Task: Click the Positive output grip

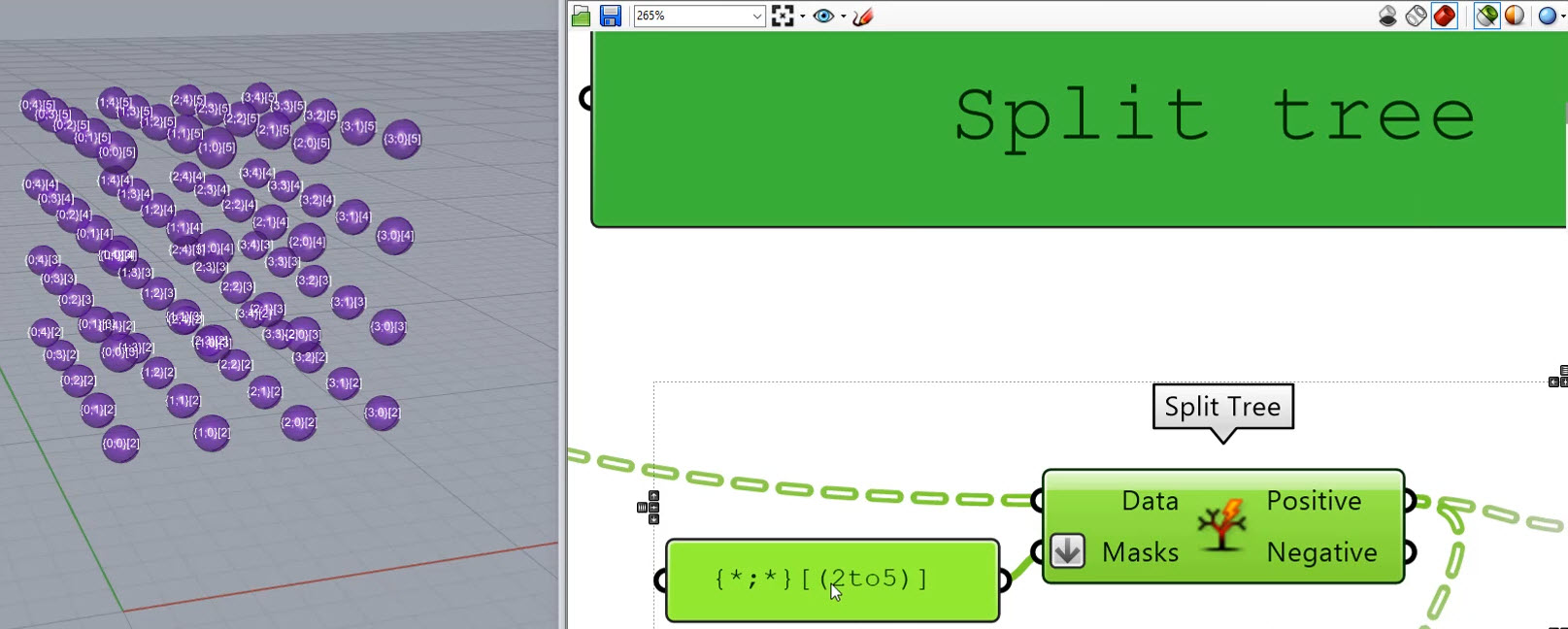Action: tap(1410, 501)
